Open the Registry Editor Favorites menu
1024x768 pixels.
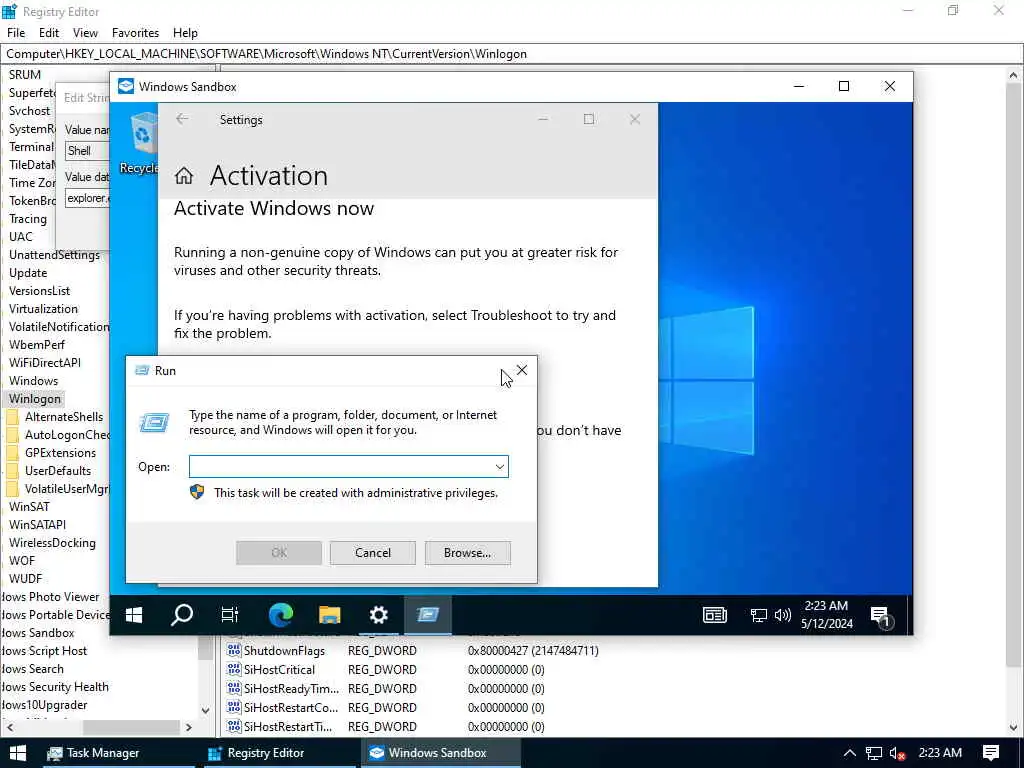[x=135, y=33]
